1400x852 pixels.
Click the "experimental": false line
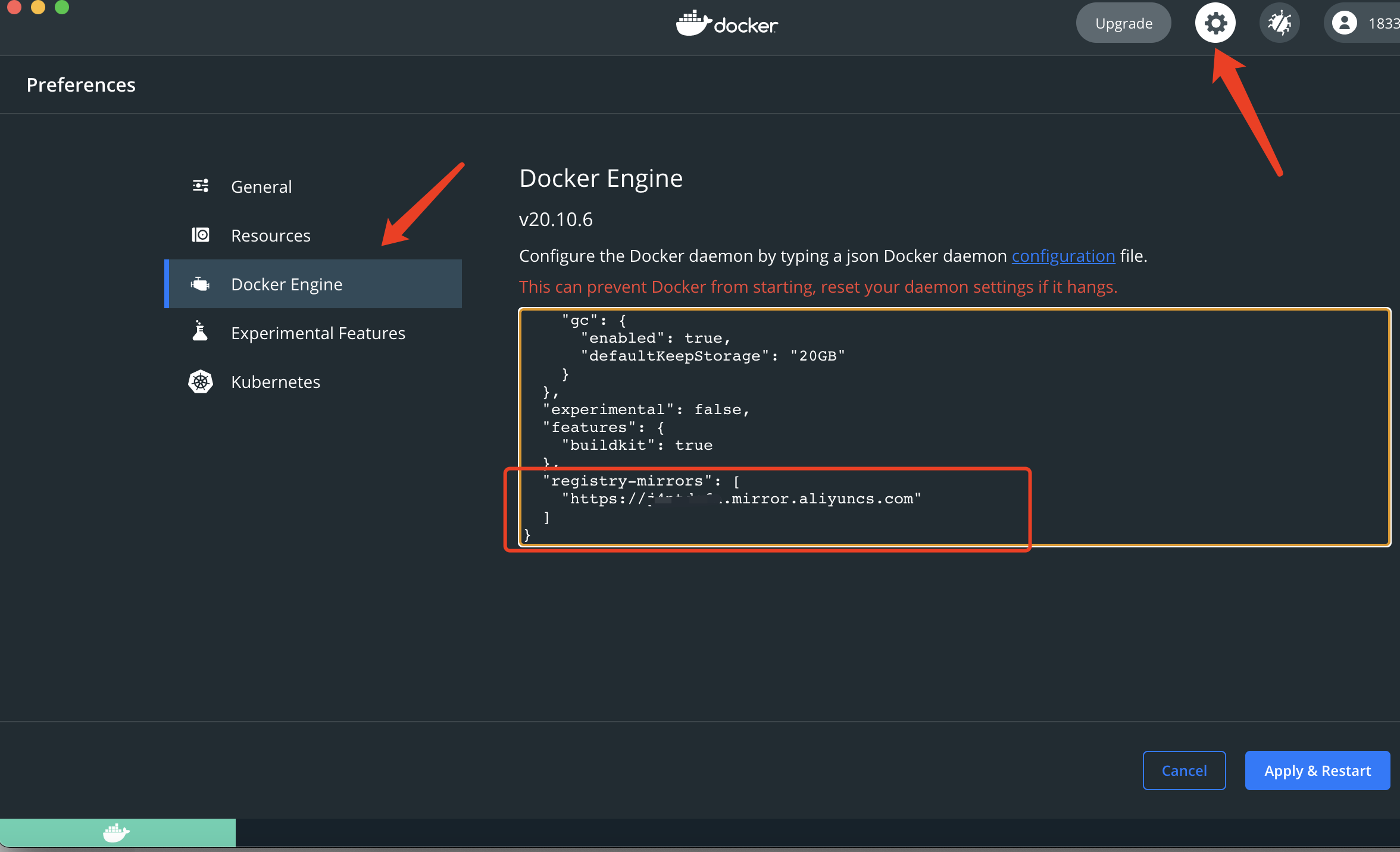click(646, 409)
